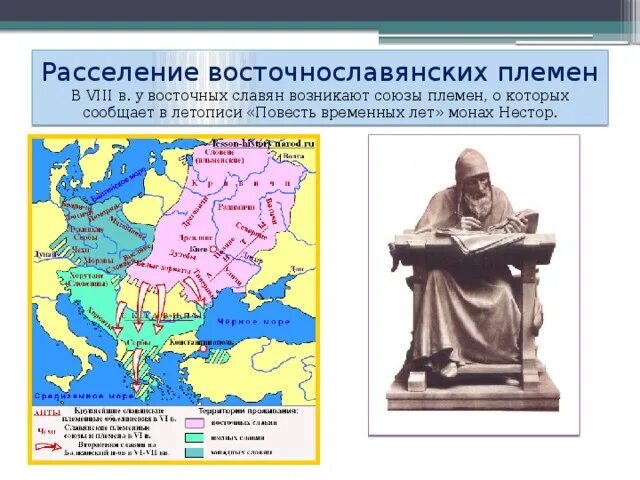Viewport: 640px width, 480px height.
Task: Click the "Чёрное море" label on map
Action: (x=253, y=322)
